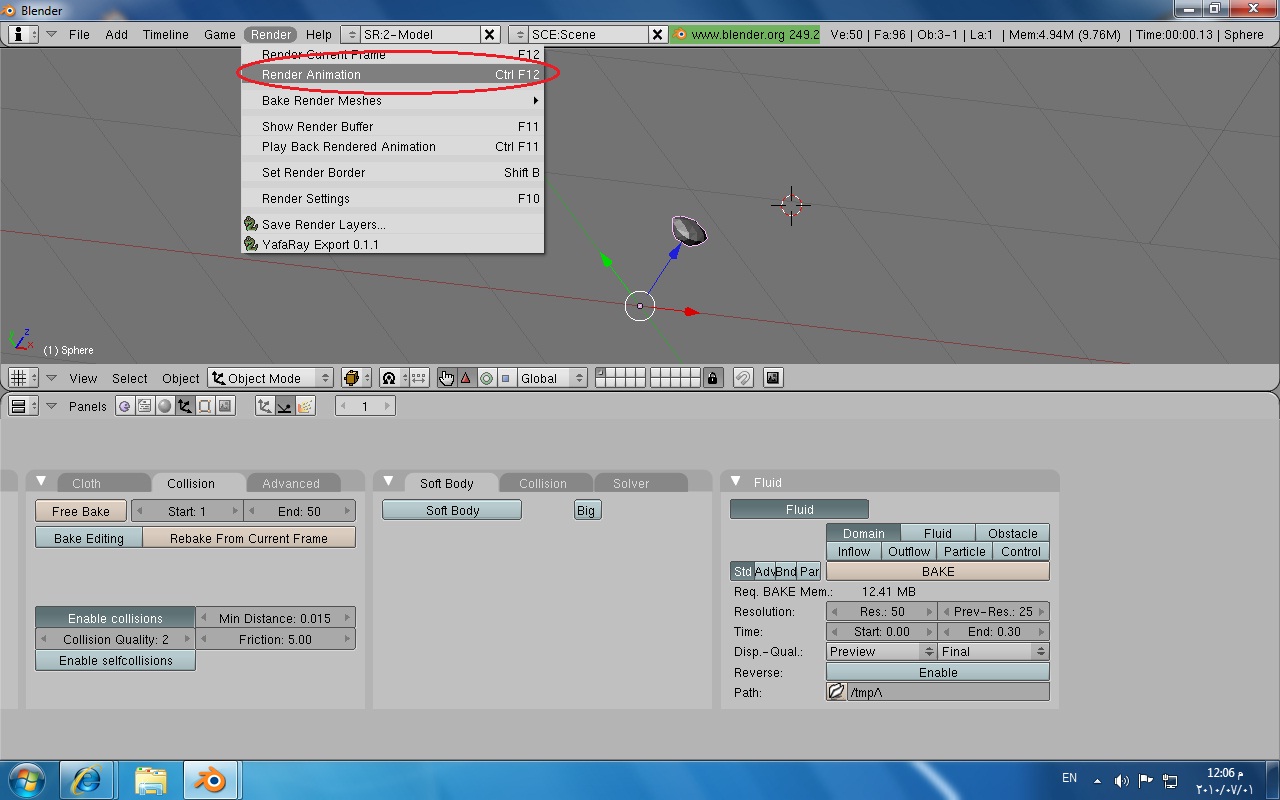Select Inflow fluid type
The height and width of the screenshot is (800, 1280).
[x=853, y=551]
